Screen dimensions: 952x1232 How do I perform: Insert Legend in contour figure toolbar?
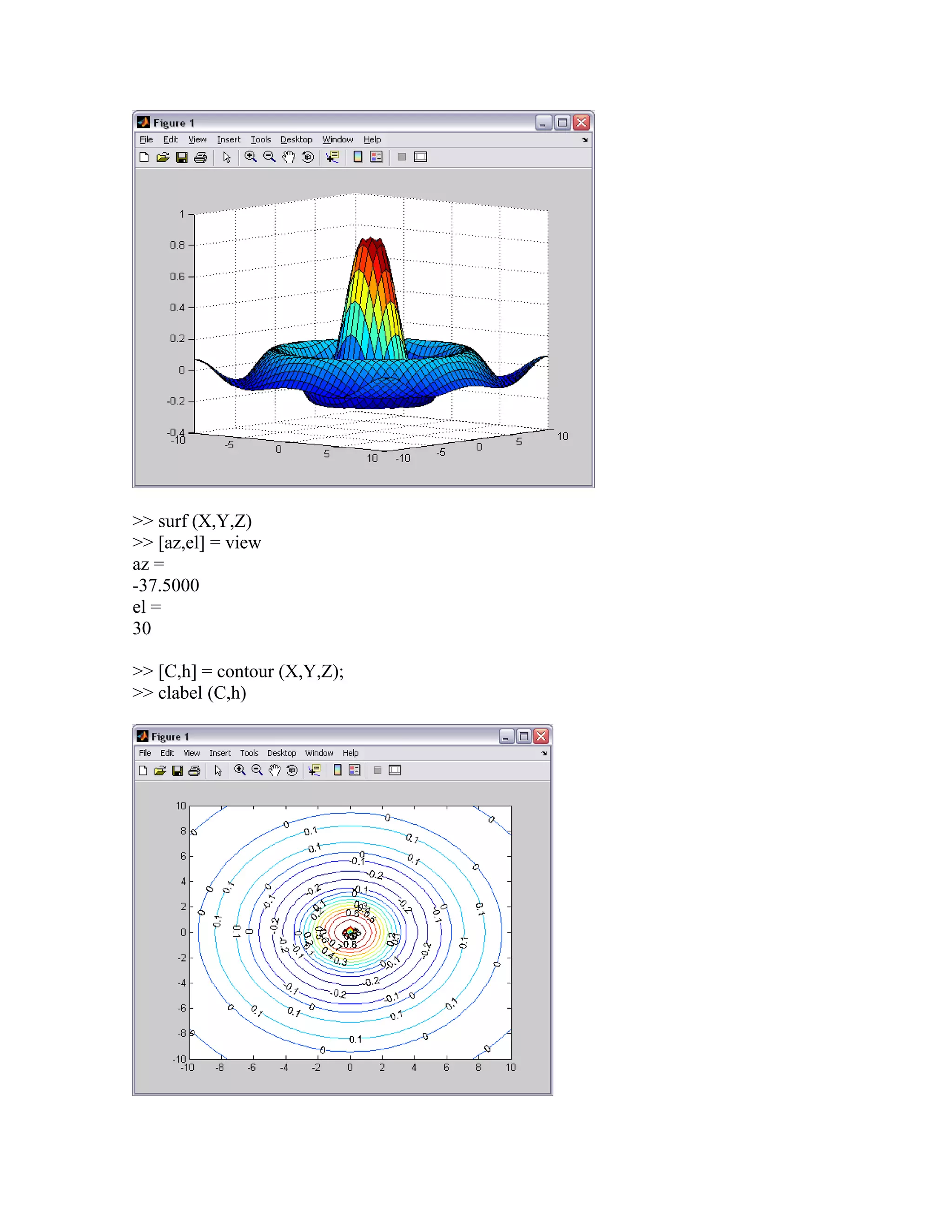[x=355, y=770]
